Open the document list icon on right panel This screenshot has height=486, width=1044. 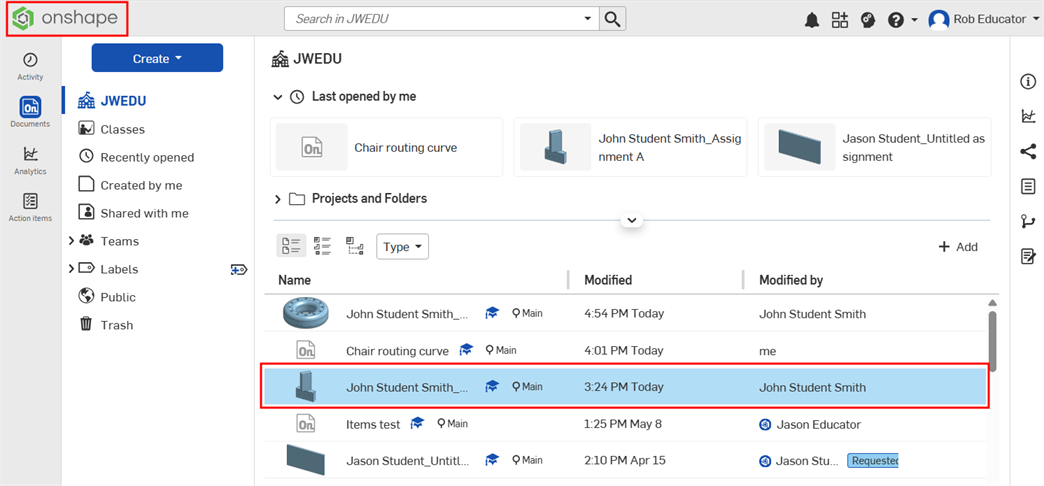tap(1028, 186)
